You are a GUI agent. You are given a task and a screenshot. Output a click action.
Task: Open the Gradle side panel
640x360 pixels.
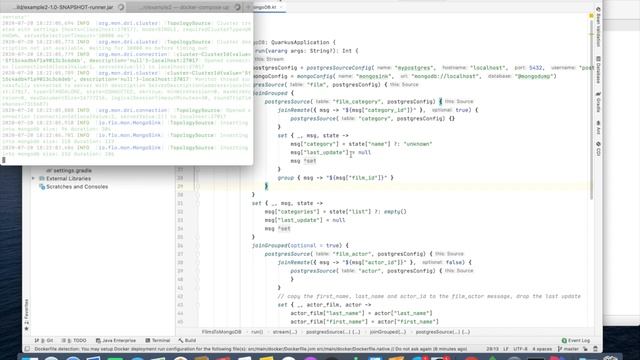point(598,102)
